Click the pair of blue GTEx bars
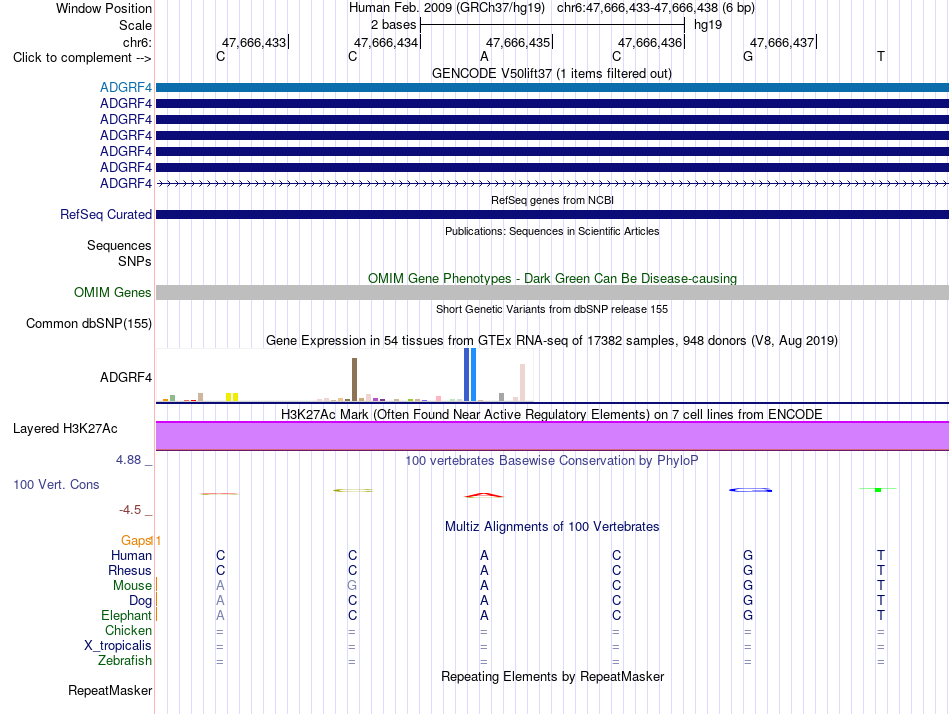The height and width of the screenshot is (714, 950). 470,375
